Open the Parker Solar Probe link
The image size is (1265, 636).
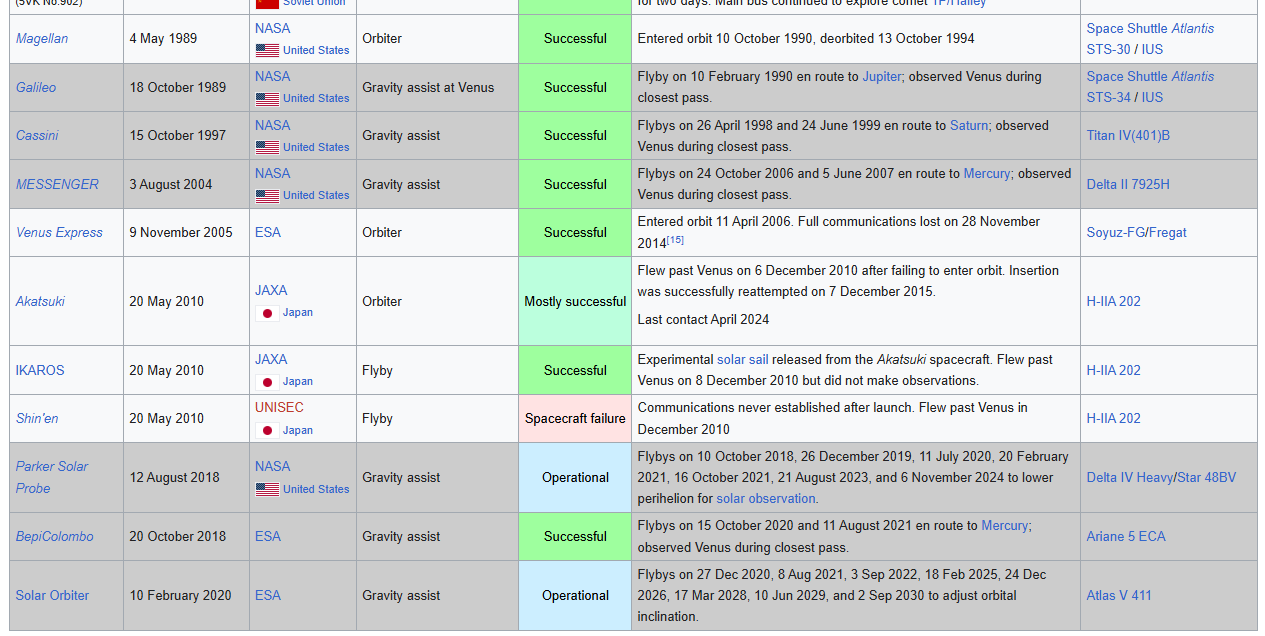[52, 477]
